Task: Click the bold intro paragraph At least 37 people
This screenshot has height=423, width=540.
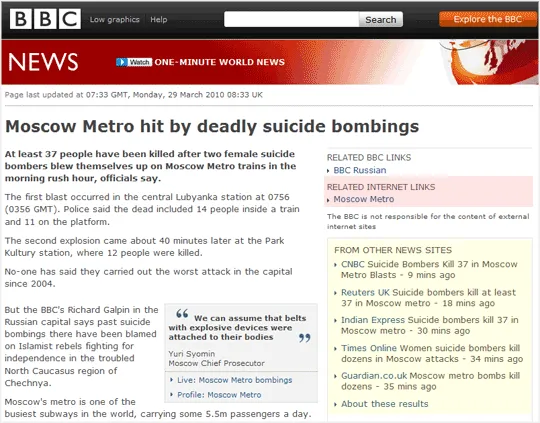Action: 150,166
